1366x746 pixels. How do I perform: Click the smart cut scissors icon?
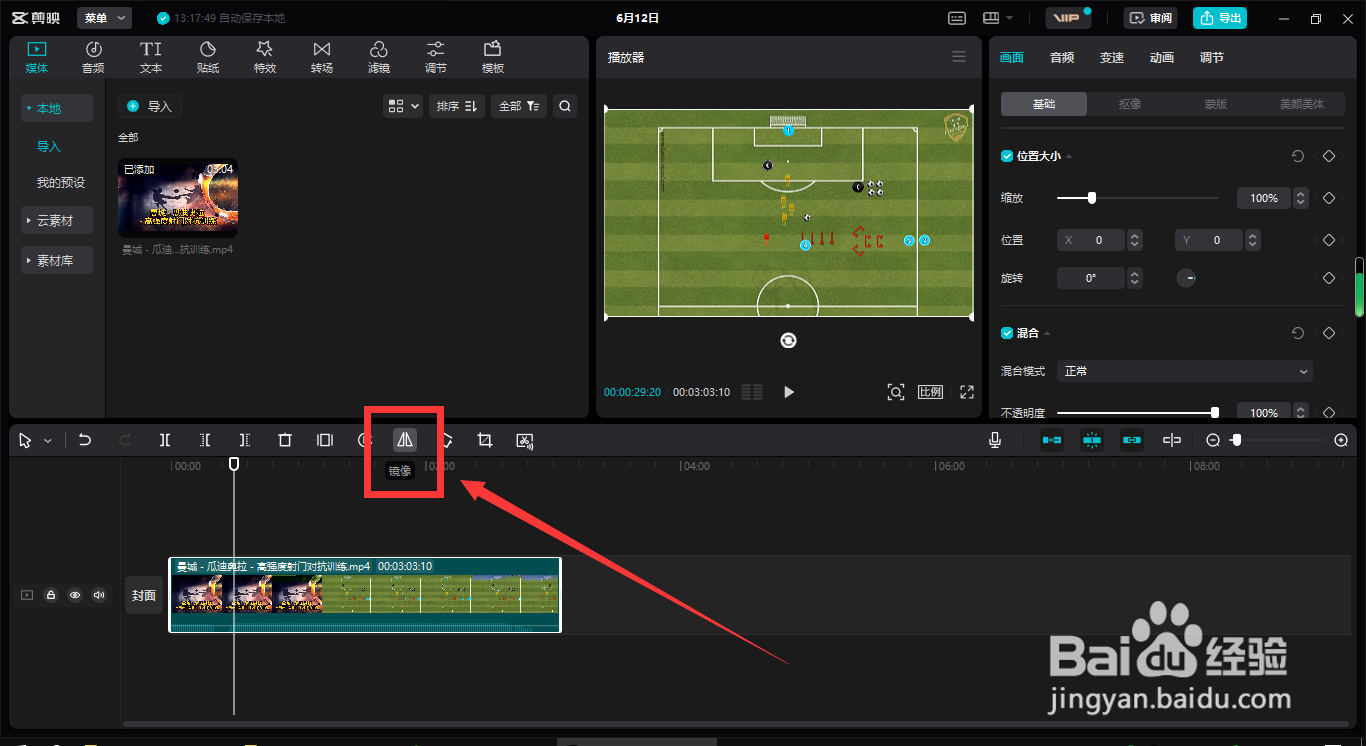(525, 440)
